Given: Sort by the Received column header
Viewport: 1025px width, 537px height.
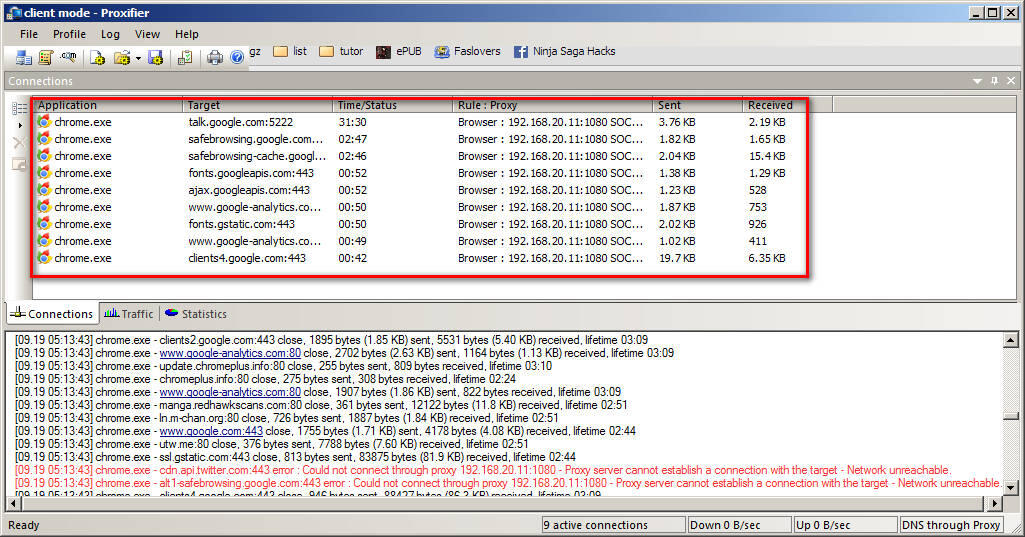Looking at the screenshot, I should [787, 105].
